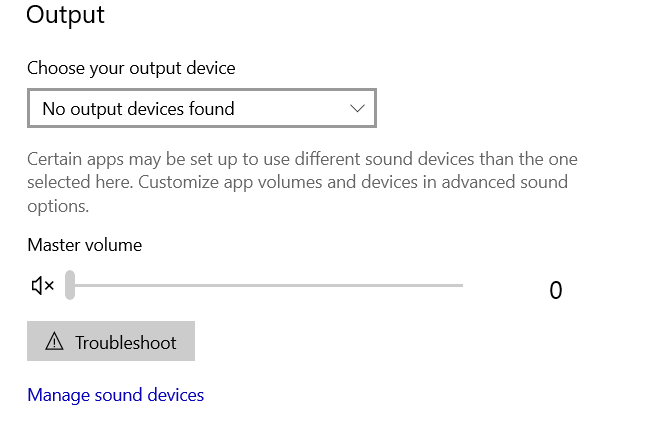Open the Manage sound devices link
The width and height of the screenshot is (657, 436).
(x=116, y=395)
